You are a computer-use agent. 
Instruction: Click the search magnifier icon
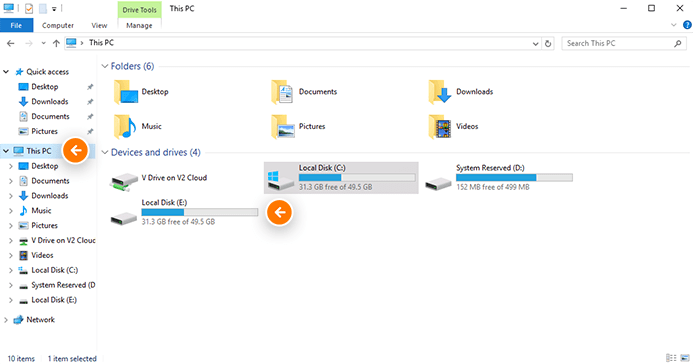coord(678,43)
